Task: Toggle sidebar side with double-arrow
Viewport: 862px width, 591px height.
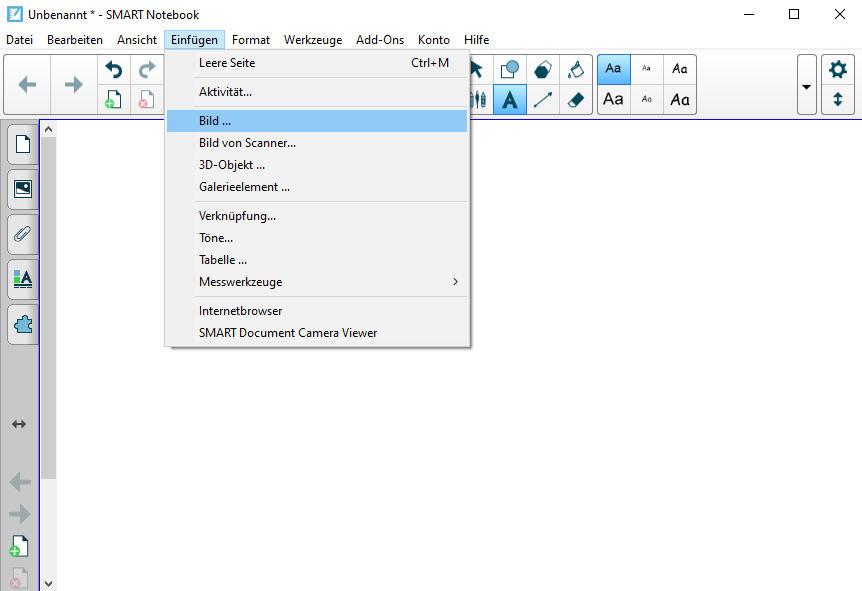Action: click(19, 424)
